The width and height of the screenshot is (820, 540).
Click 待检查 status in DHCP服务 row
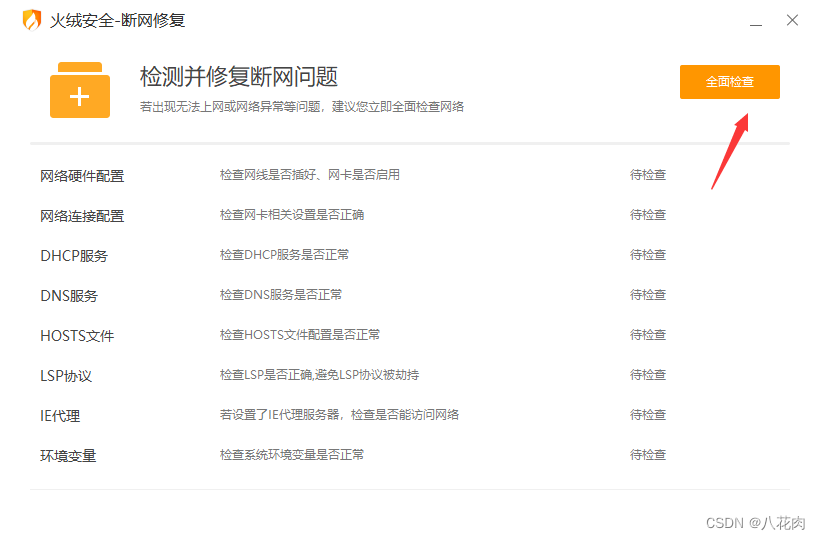(648, 255)
